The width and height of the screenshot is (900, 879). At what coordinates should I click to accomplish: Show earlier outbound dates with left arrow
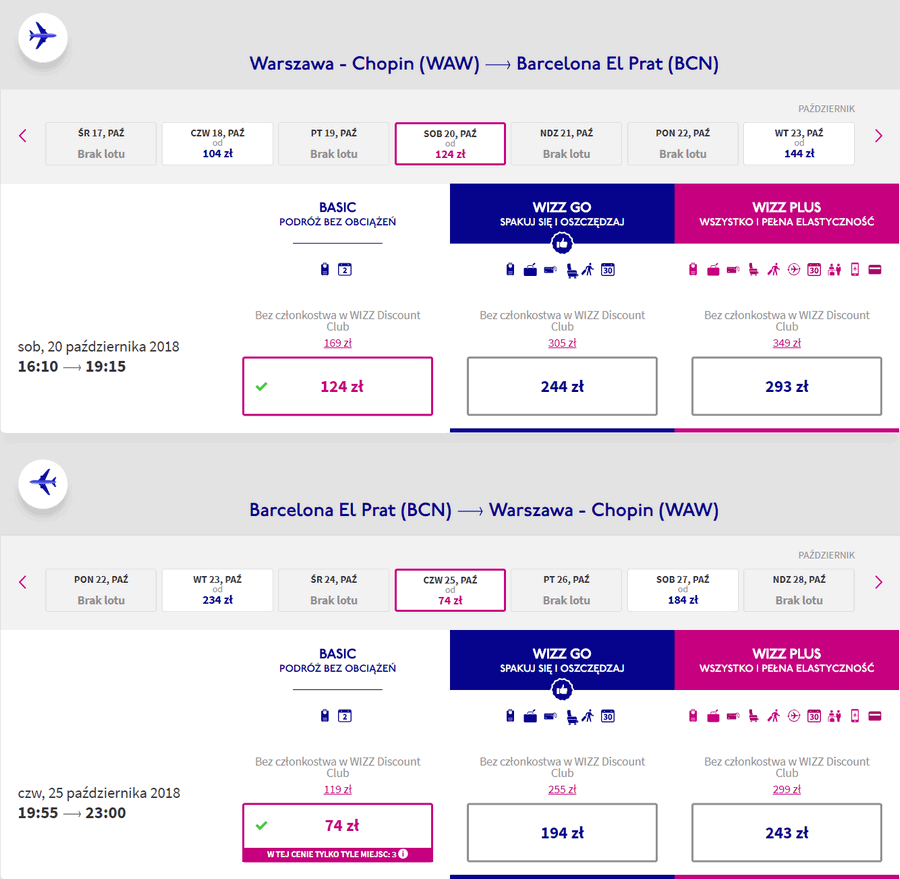click(23, 136)
